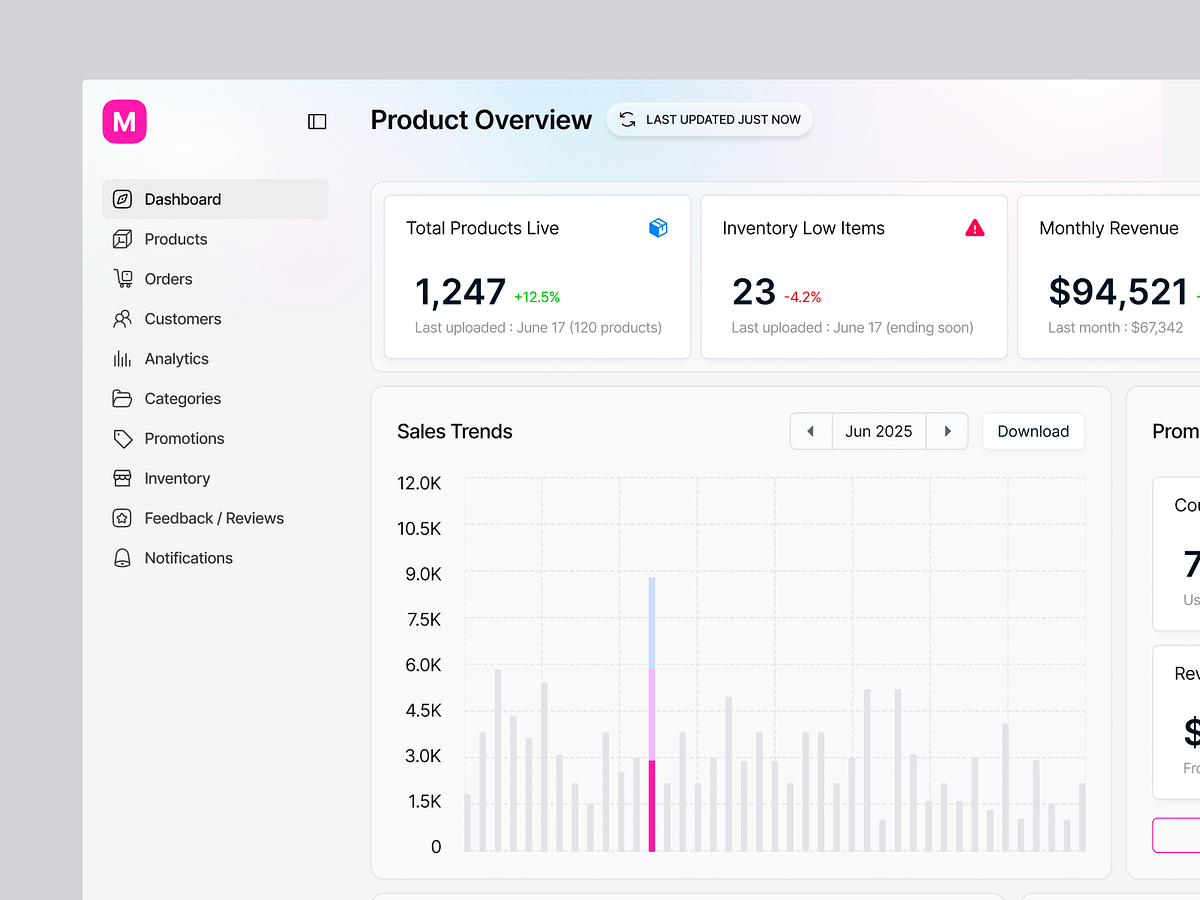Open the Monthly Revenue card
1200x900 pixels.
pos(1109,277)
